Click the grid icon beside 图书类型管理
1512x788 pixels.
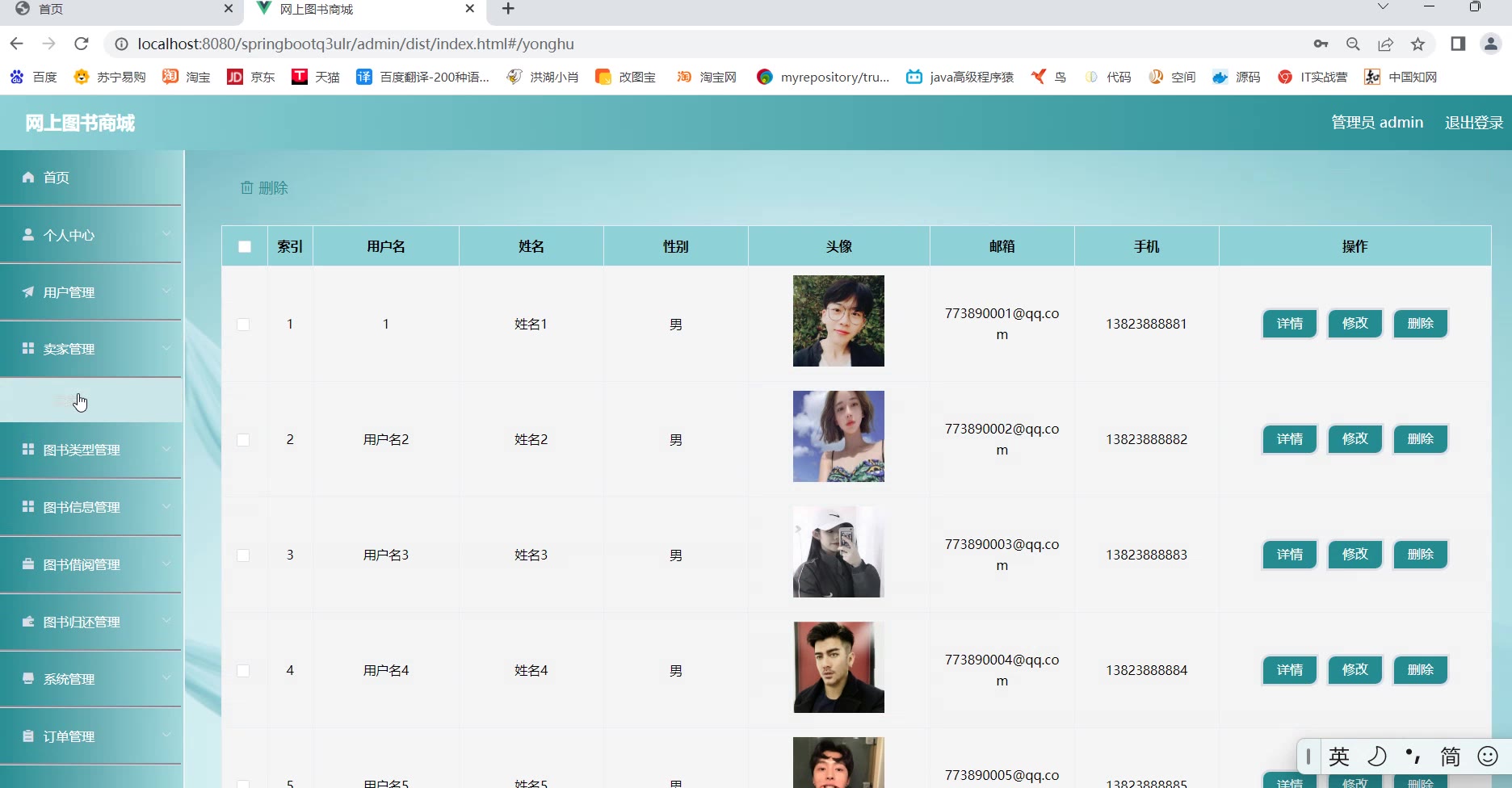[x=28, y=449]
